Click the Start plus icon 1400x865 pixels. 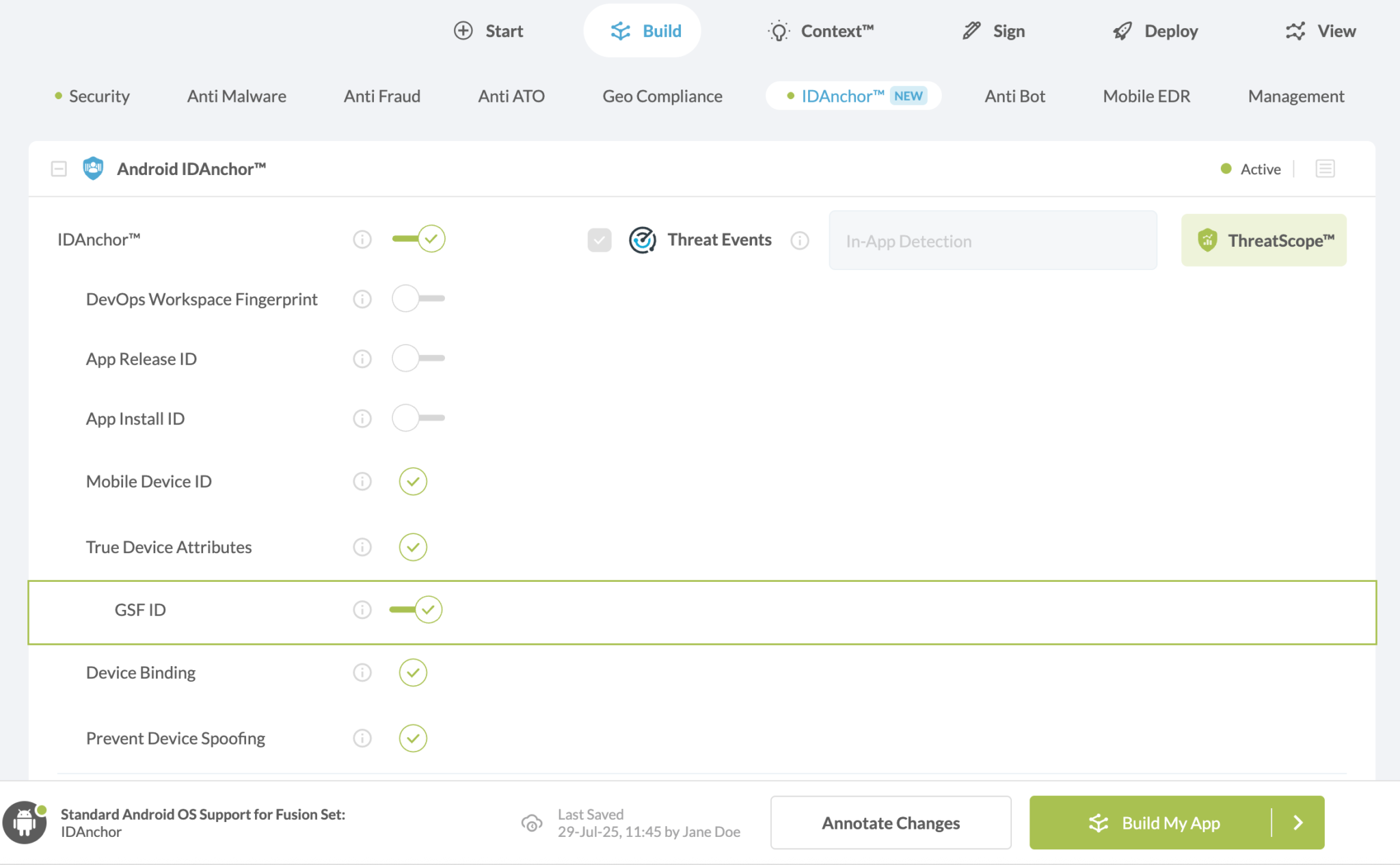[x=463, y=30]
